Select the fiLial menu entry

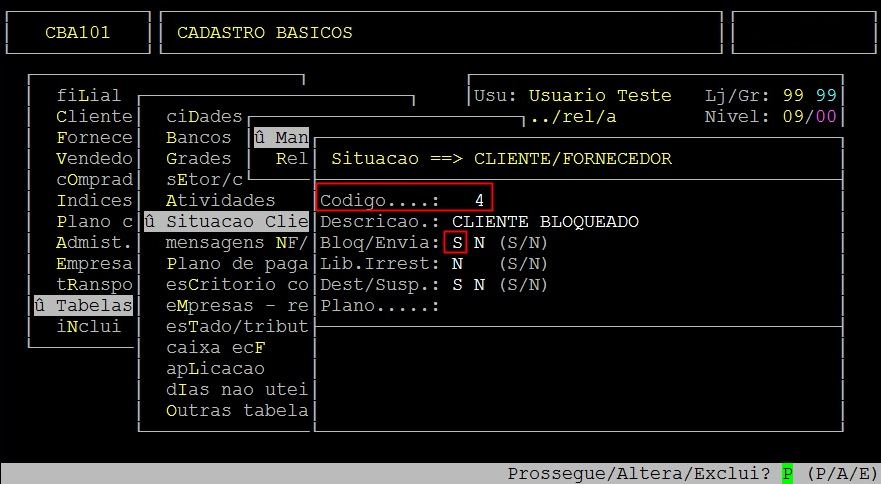click(x=88, y=96)
